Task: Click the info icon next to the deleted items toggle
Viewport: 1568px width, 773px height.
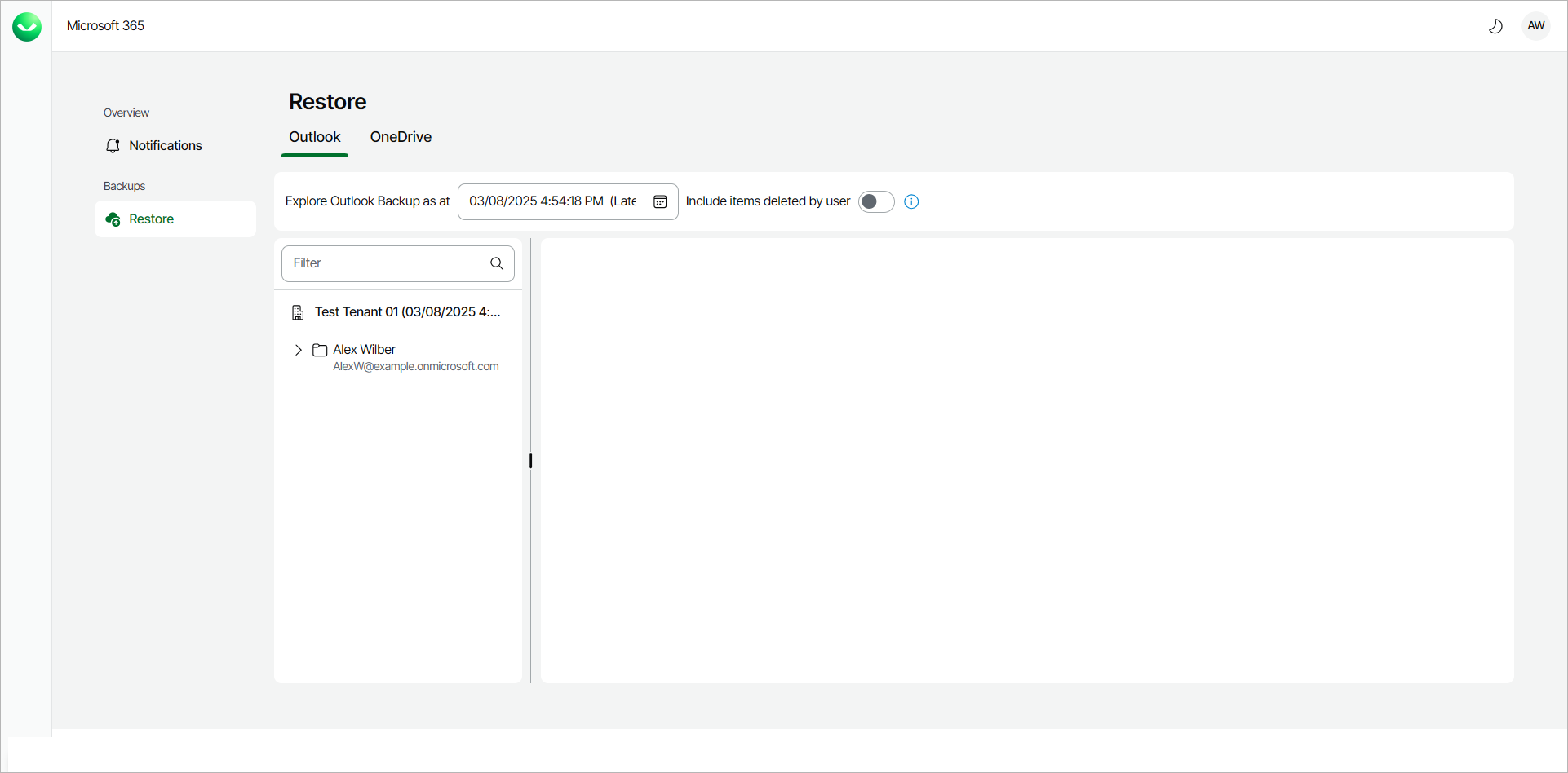Action: click(910, 201)
